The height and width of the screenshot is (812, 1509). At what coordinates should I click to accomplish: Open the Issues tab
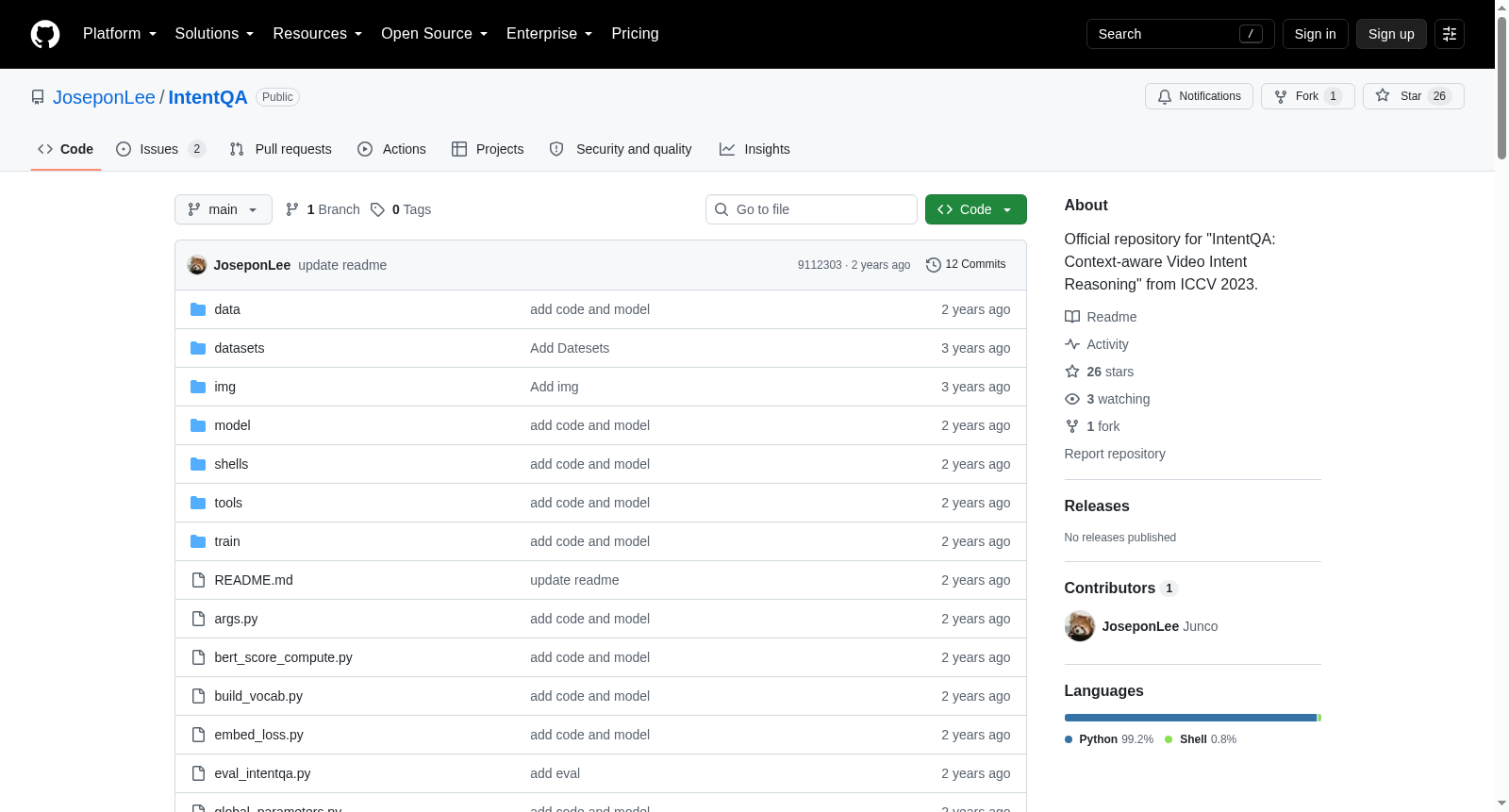(x=160, y=149)
